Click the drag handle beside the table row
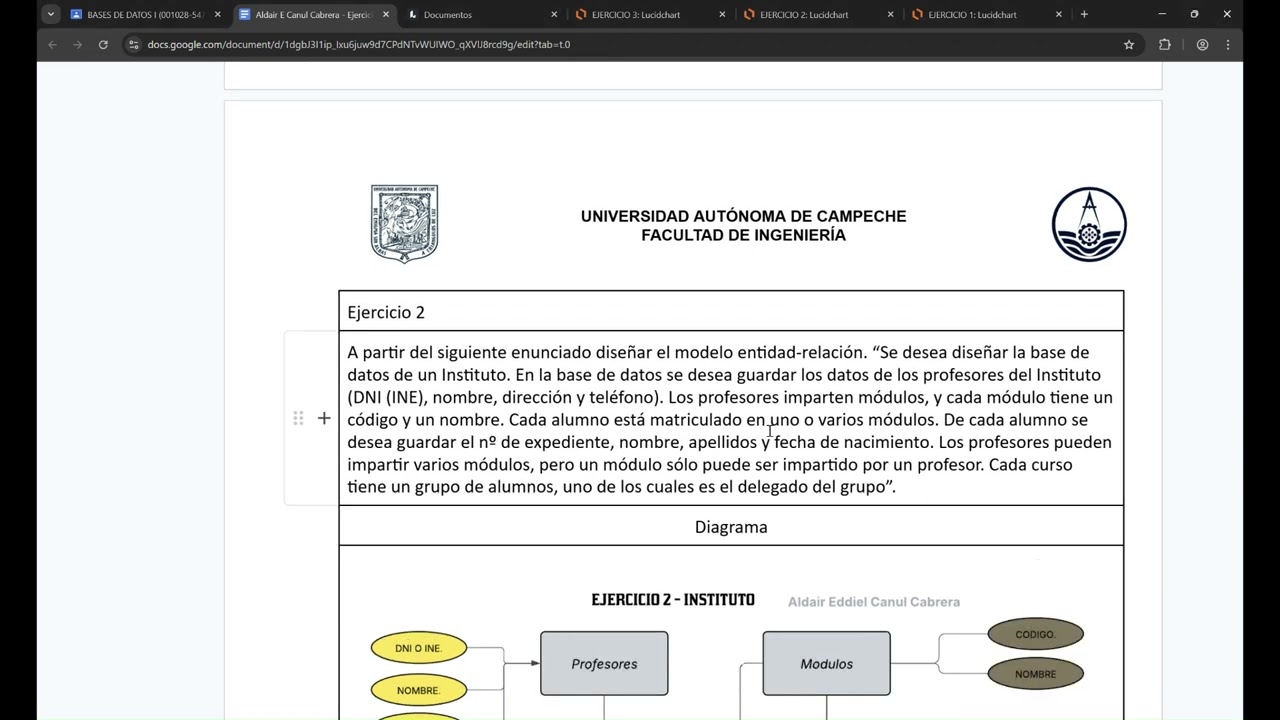Image resolution: width=1280 pixels, height=720 pixels. tap(298, 418)
